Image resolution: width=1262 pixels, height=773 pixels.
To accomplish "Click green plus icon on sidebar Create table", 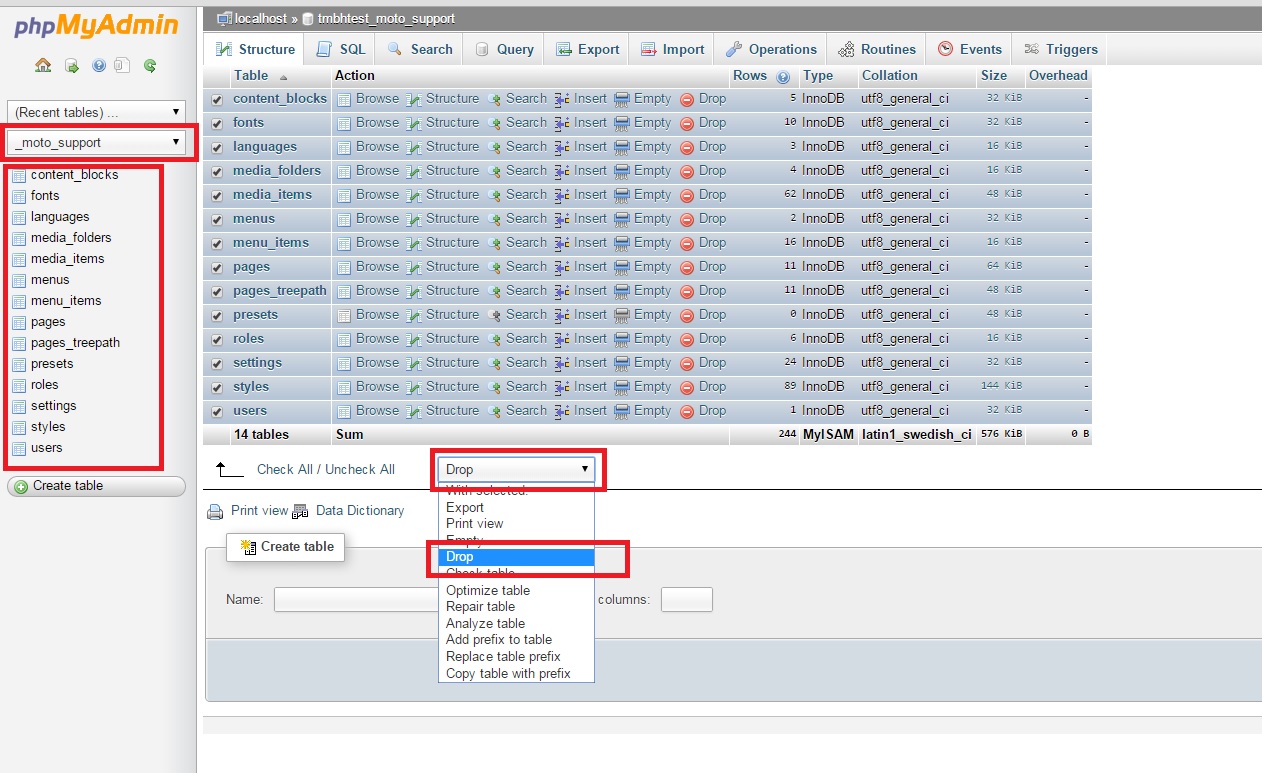I will [x=21, y=486].
